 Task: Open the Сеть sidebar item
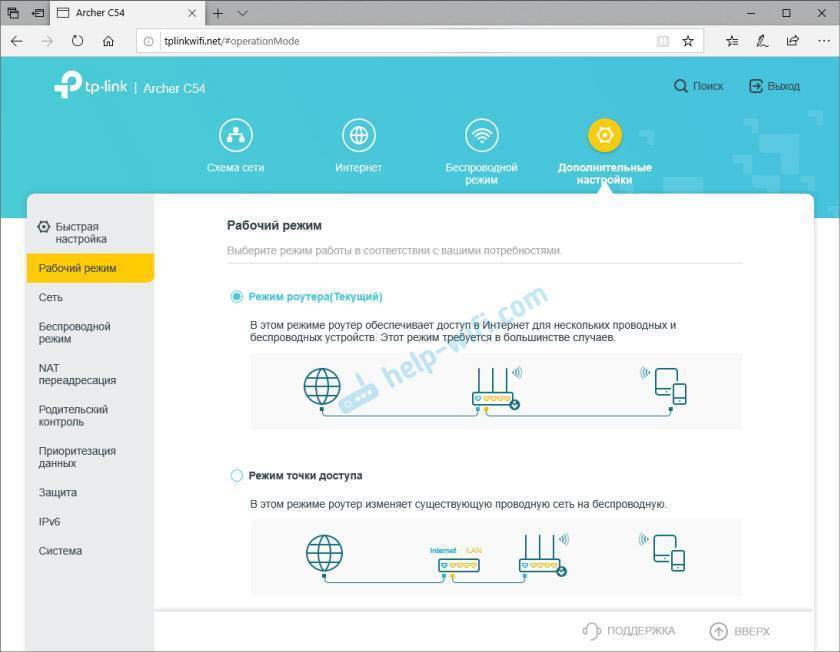[91, 297]
